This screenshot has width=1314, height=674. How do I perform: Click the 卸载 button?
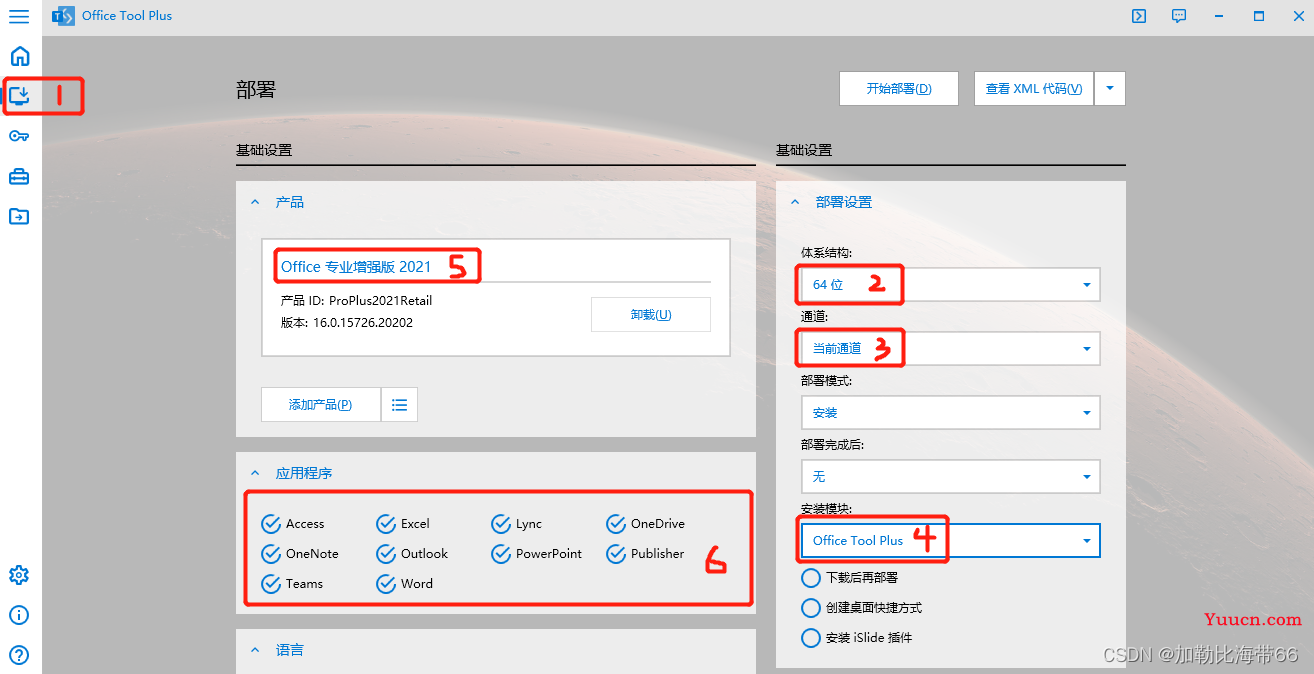point(651,314)
